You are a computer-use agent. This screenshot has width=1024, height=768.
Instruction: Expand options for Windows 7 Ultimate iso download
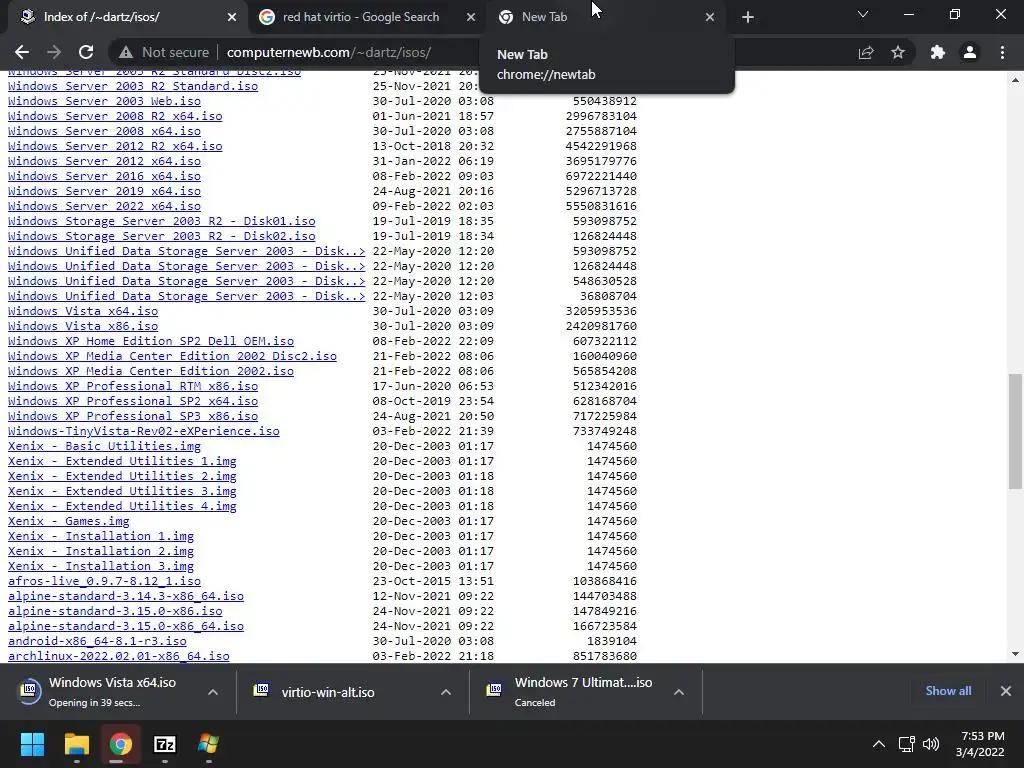point(679,692)
